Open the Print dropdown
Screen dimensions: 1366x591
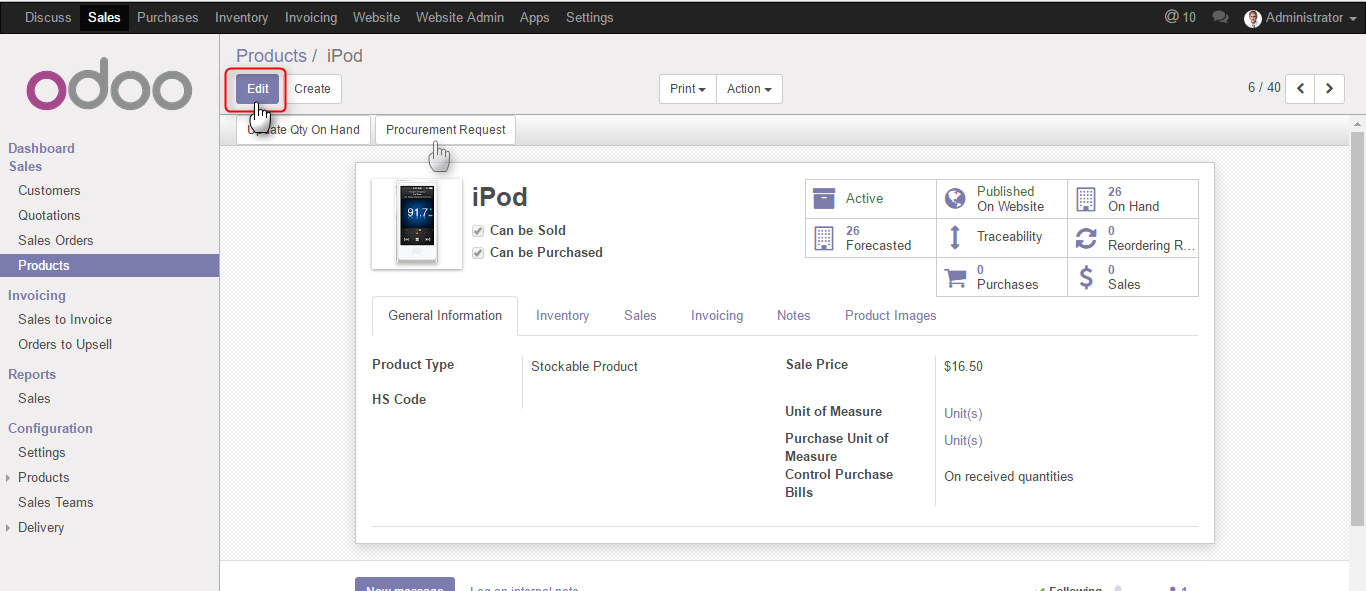pyautogui.click(x=687, y=89)
